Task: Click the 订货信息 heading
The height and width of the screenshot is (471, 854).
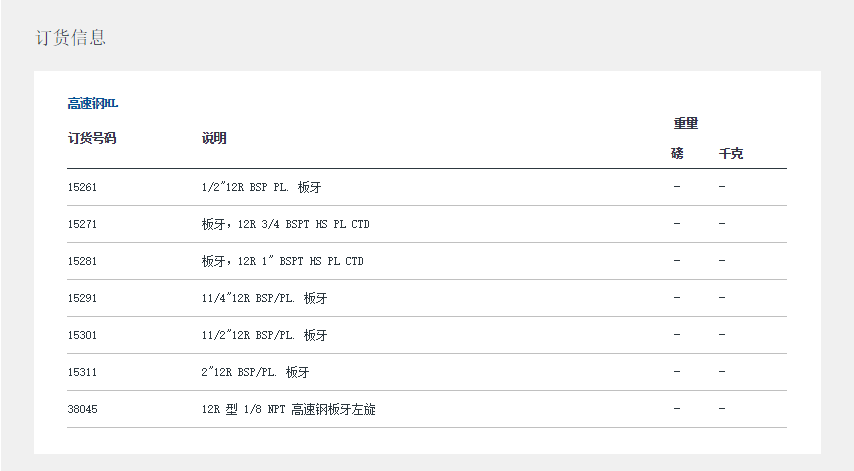Action: coord(71,38)
